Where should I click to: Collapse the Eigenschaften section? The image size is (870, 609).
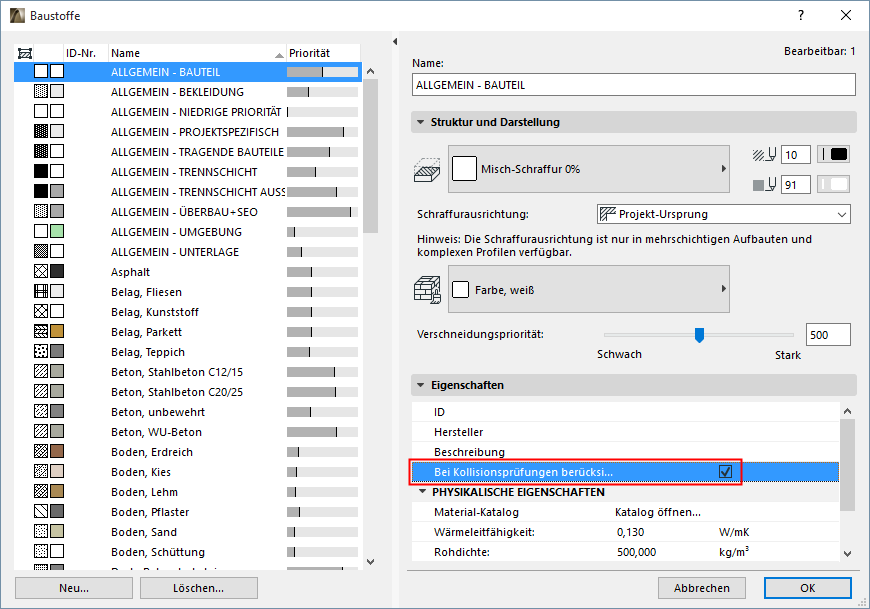point(421,385)
